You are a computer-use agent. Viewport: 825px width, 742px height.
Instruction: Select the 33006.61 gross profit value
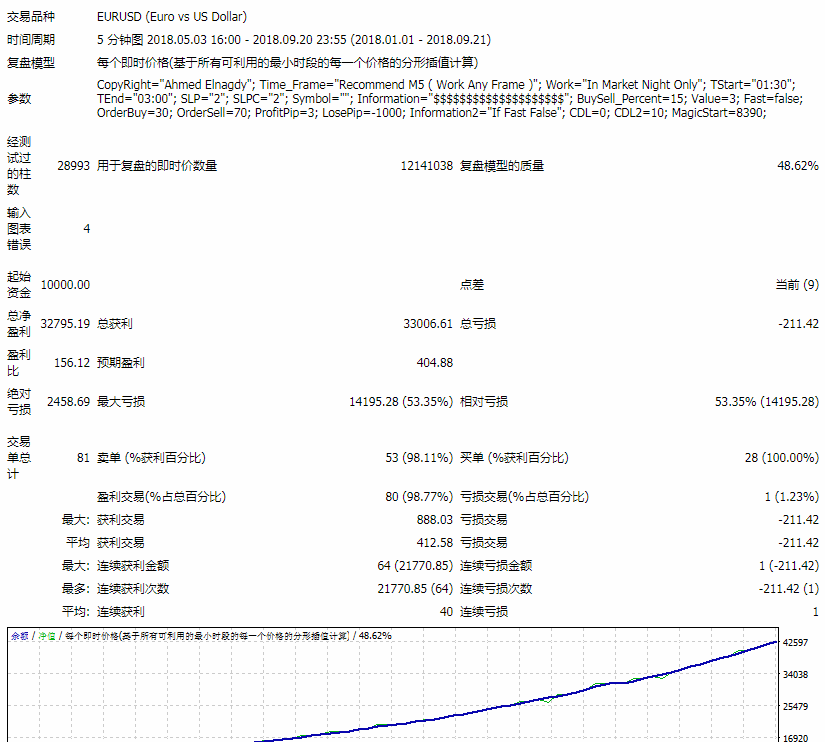(x=428, y=324)
